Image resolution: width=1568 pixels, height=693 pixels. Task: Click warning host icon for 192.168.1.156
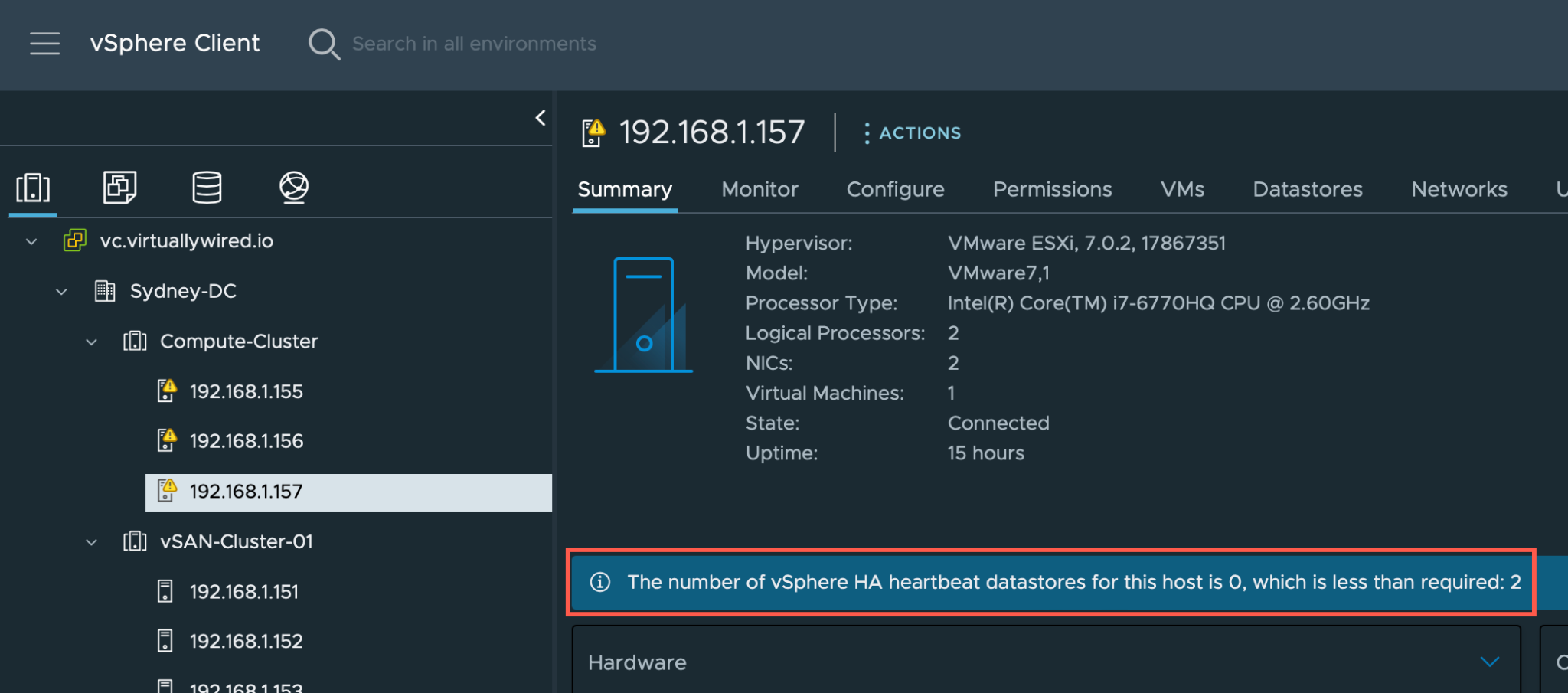(x=166, y=440)
